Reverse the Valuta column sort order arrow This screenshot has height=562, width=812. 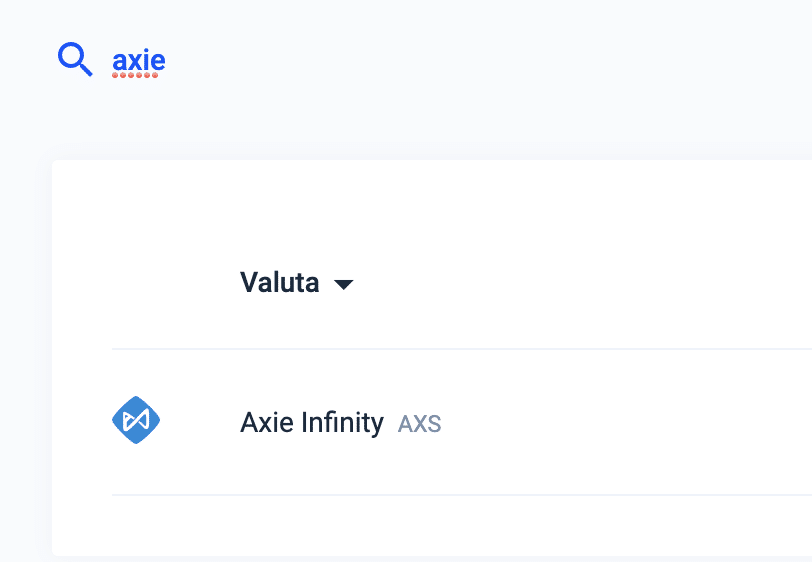tap(343, 285)
